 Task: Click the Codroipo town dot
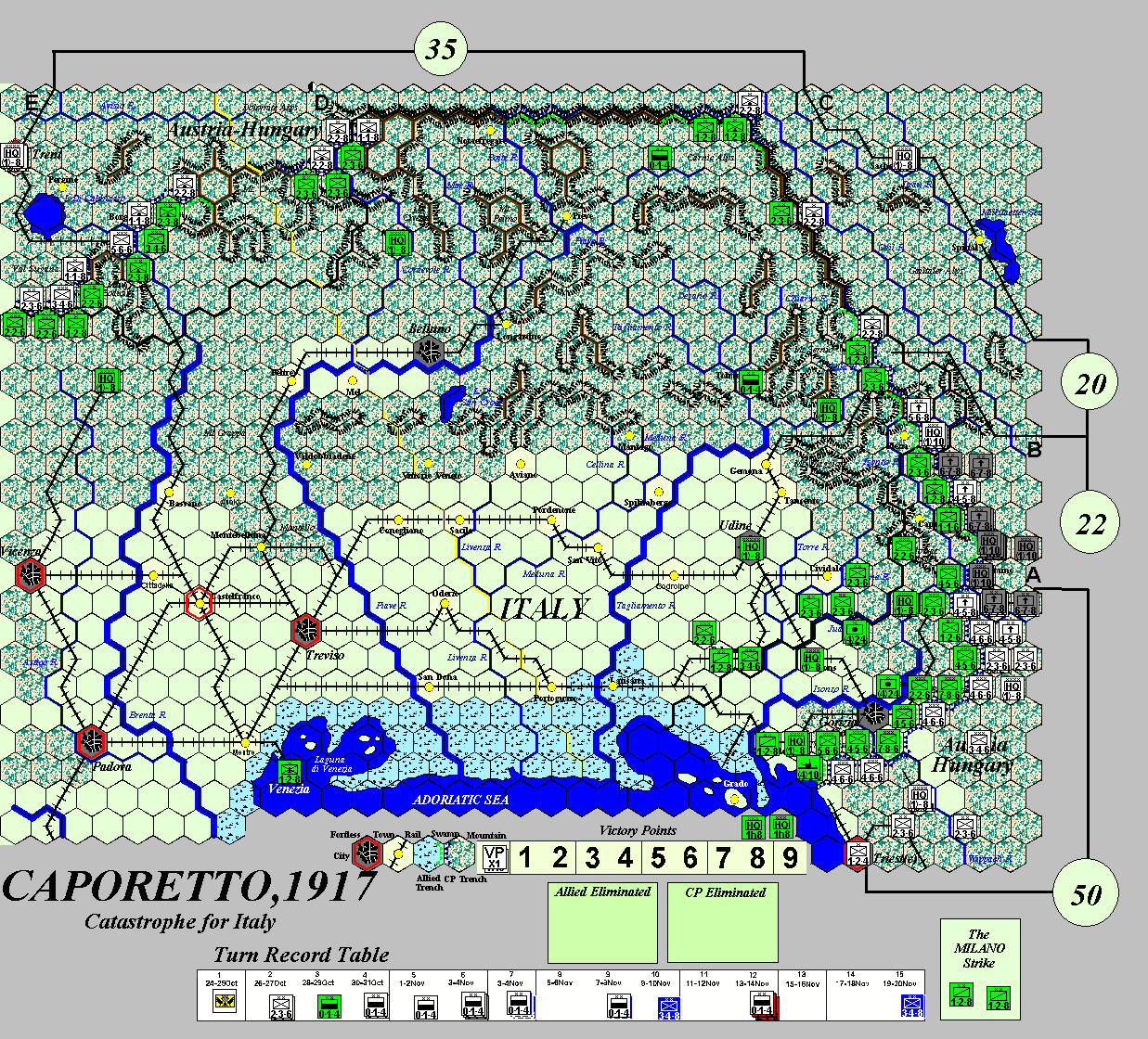tap(674, 575)
